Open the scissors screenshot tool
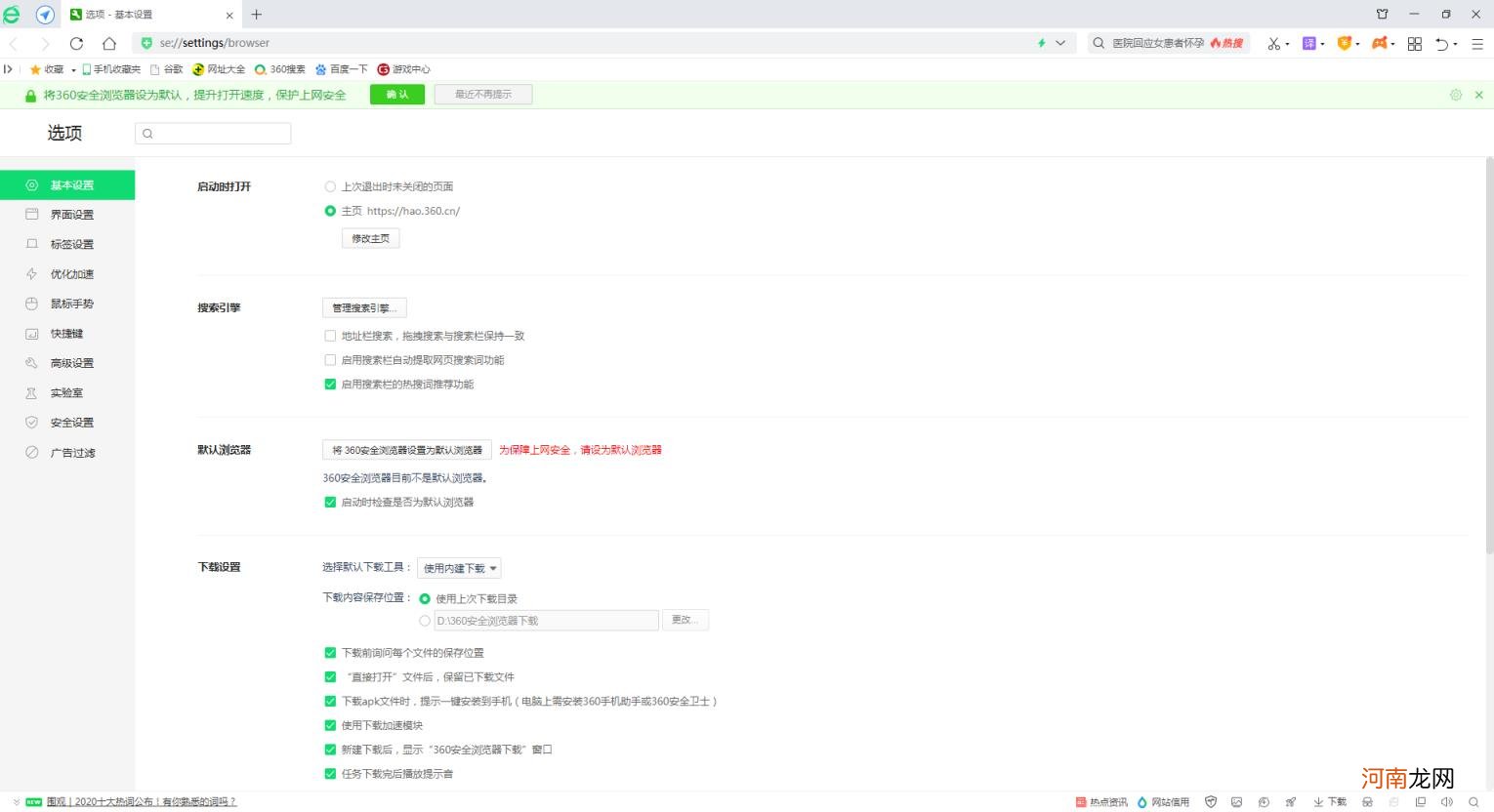This screenshot has height=812, width=1494. 1273,43
